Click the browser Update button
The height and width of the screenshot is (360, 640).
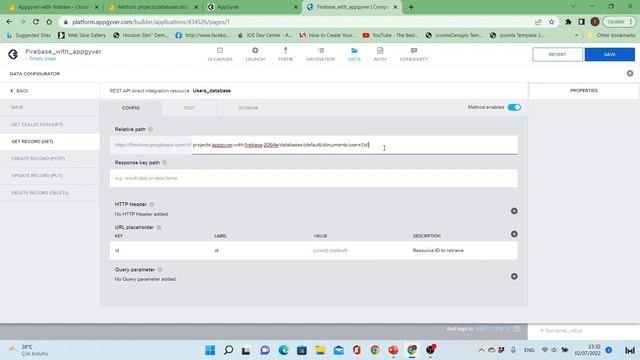tap(619, 22)
